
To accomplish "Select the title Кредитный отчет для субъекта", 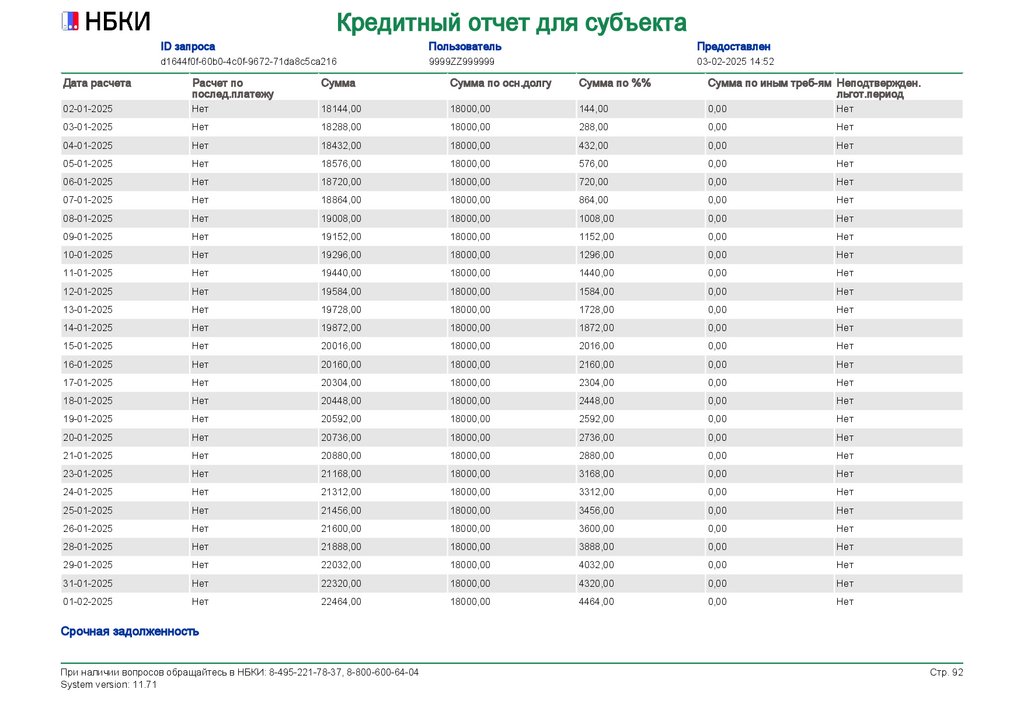I will [511, 23].
